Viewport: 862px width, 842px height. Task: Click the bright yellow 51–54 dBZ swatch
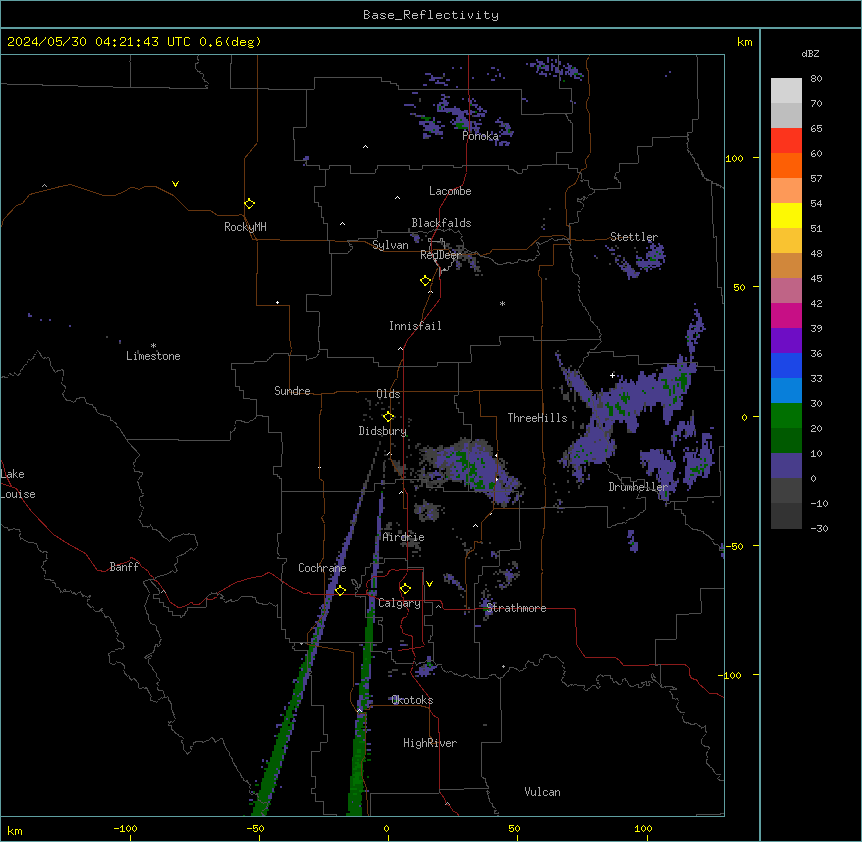coord(786,215)
